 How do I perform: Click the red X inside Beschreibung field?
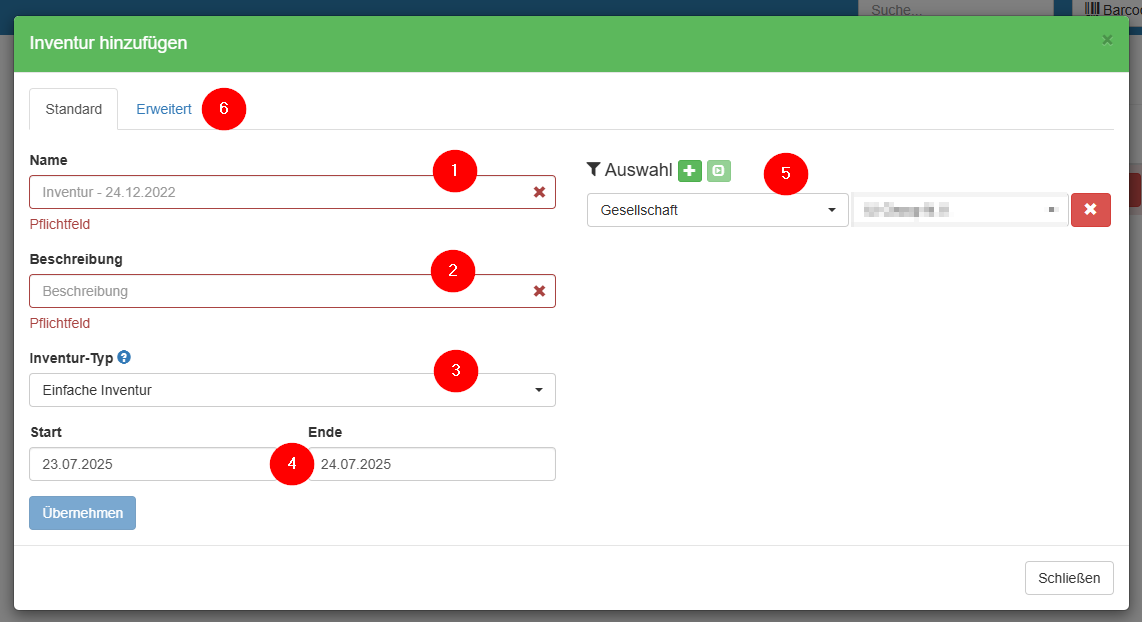pyautogui.click(x=539, y=291)
